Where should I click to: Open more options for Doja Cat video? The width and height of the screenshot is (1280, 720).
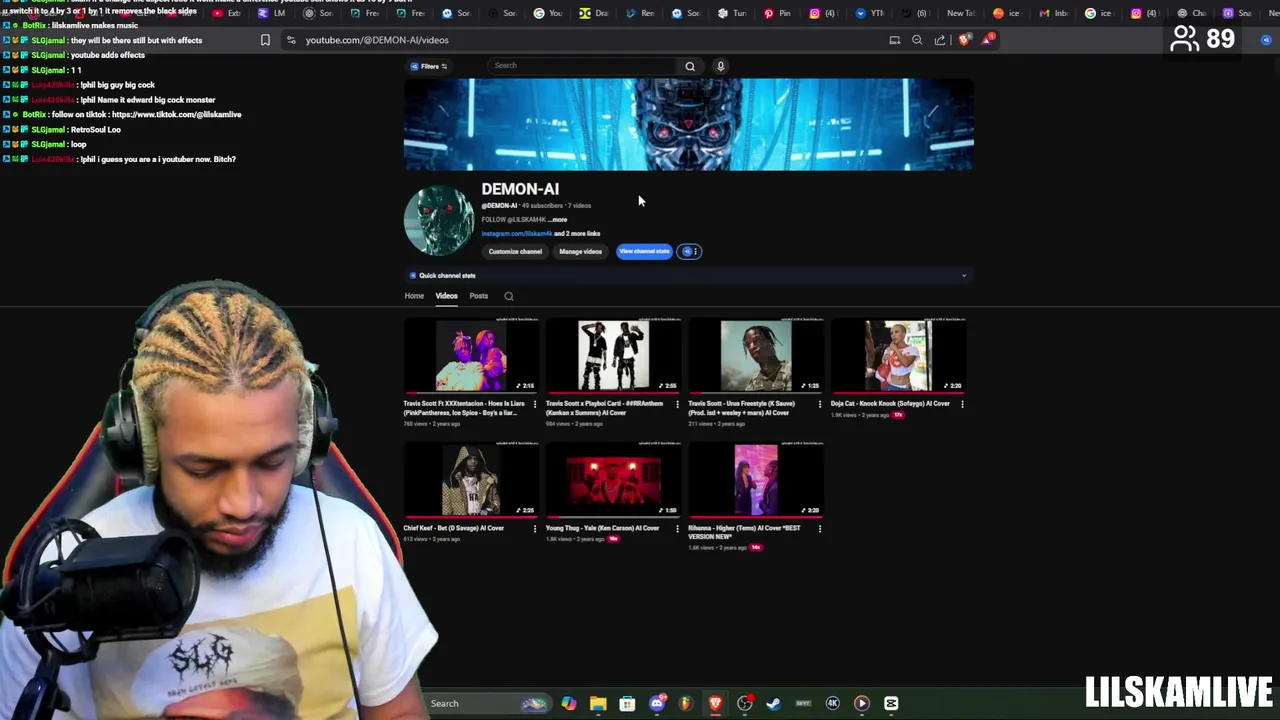pos(962,404)
